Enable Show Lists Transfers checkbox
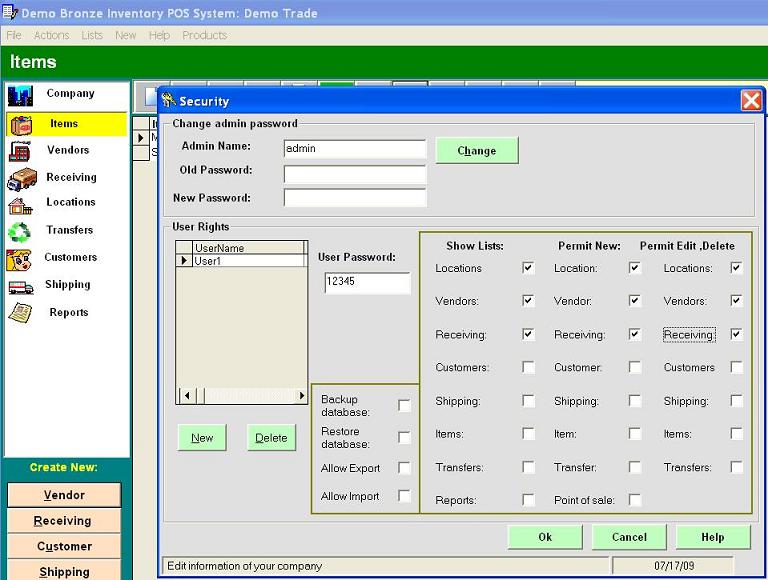 pyautogui.click(x=528, y=467)
